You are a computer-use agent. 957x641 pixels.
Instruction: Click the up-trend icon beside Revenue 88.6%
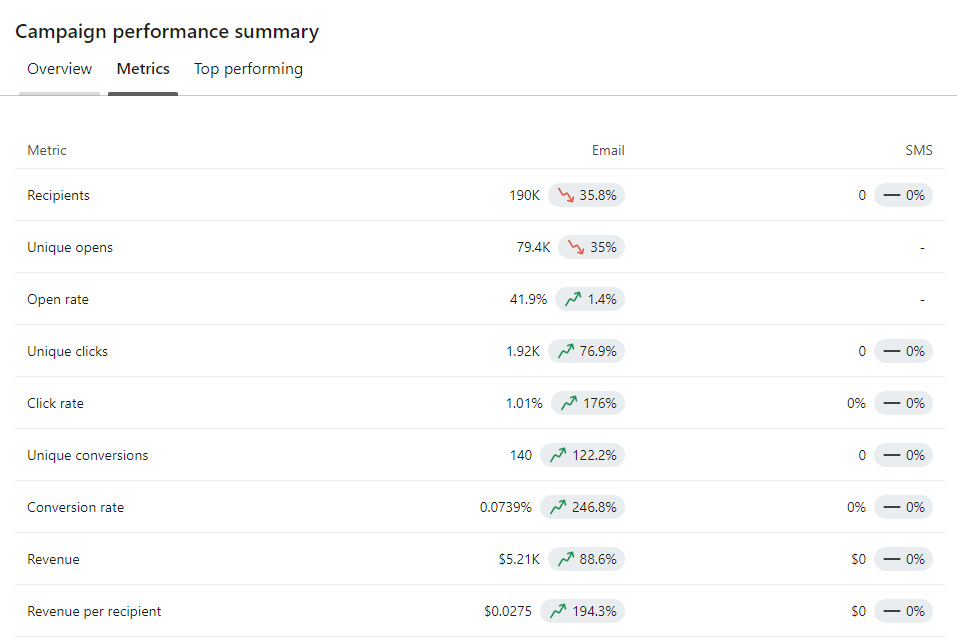(565, 559)
